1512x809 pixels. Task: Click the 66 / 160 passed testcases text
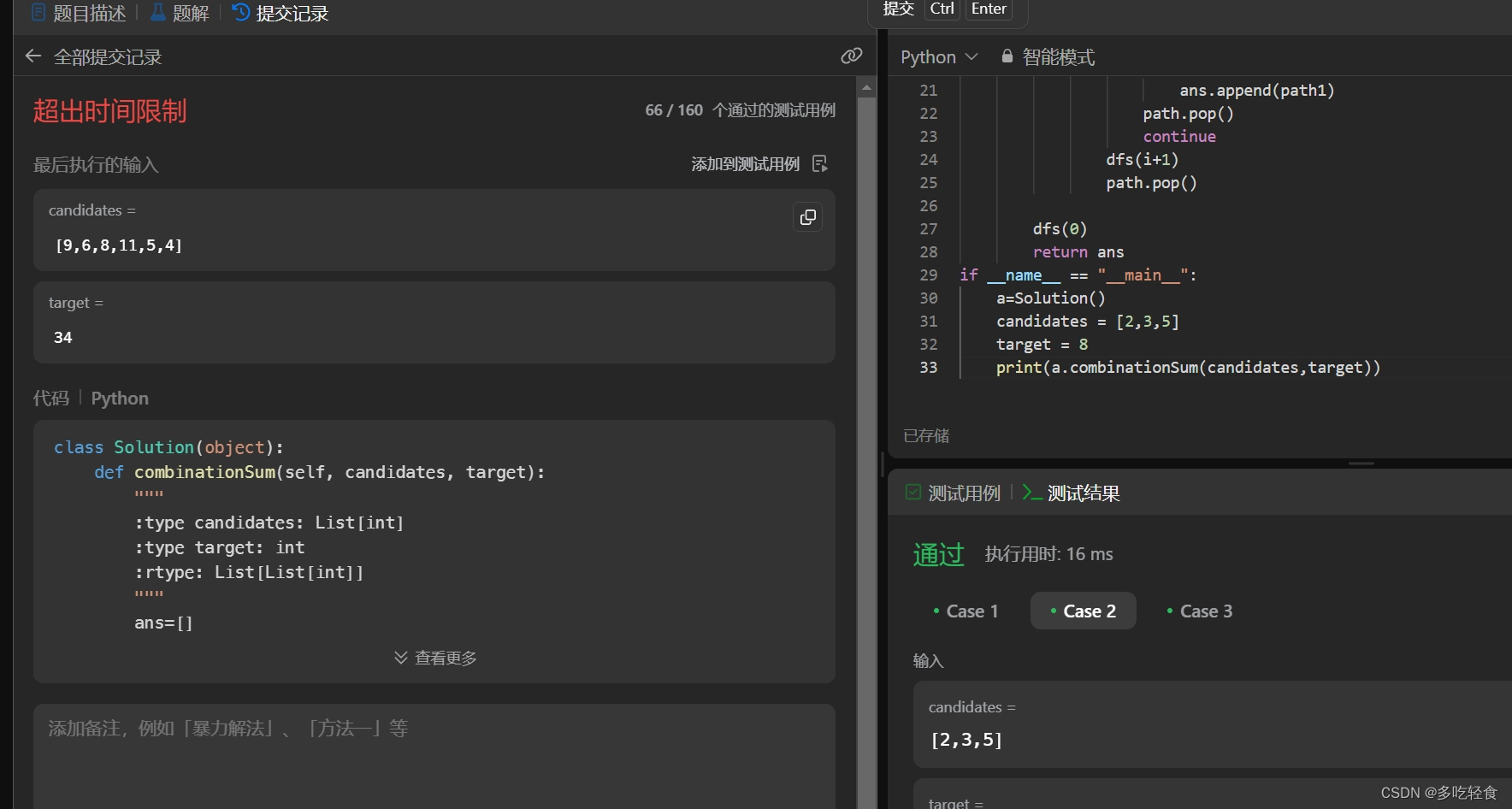[x=740, y=110]
